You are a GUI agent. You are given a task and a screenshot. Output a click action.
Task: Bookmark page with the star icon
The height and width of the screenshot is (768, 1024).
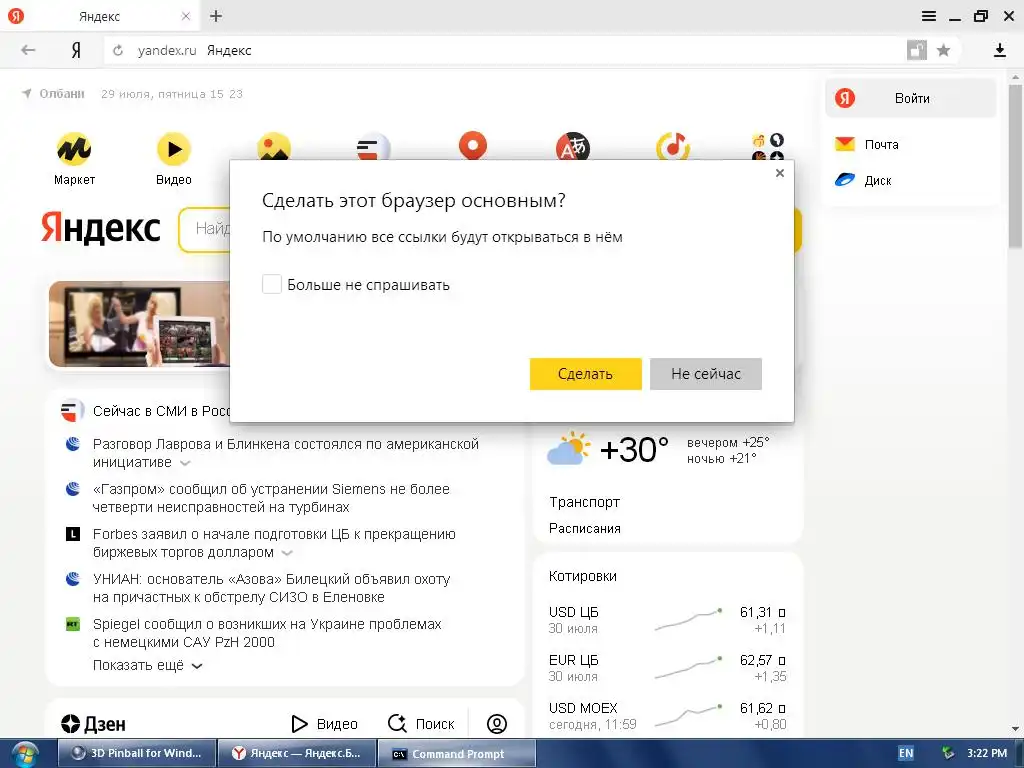(943, 50)
